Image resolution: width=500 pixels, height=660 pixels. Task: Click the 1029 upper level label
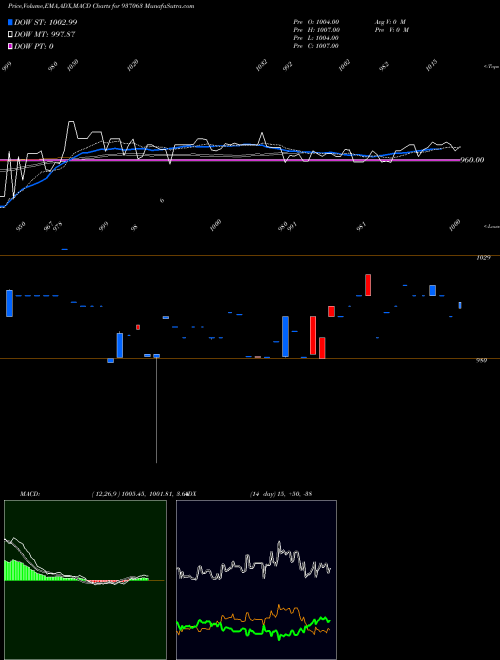tap(483, 258)
